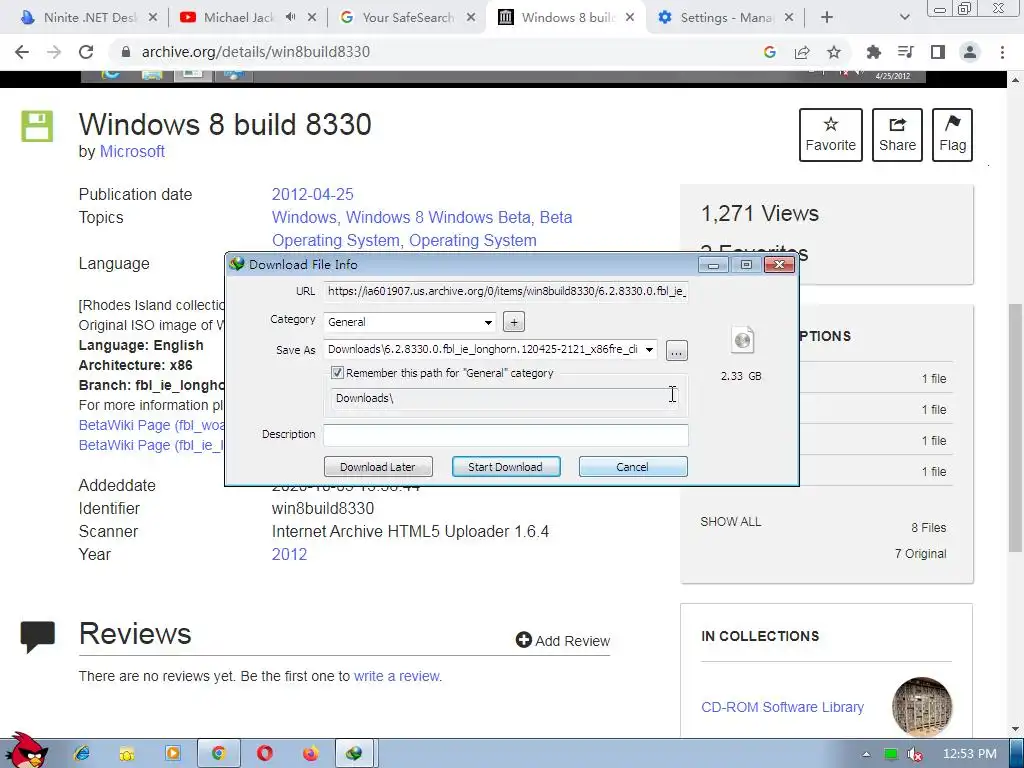Open file explorer folder on taskbar
Image resolution: width=1024 pixels, height=768 pixels.
[127, 754]
